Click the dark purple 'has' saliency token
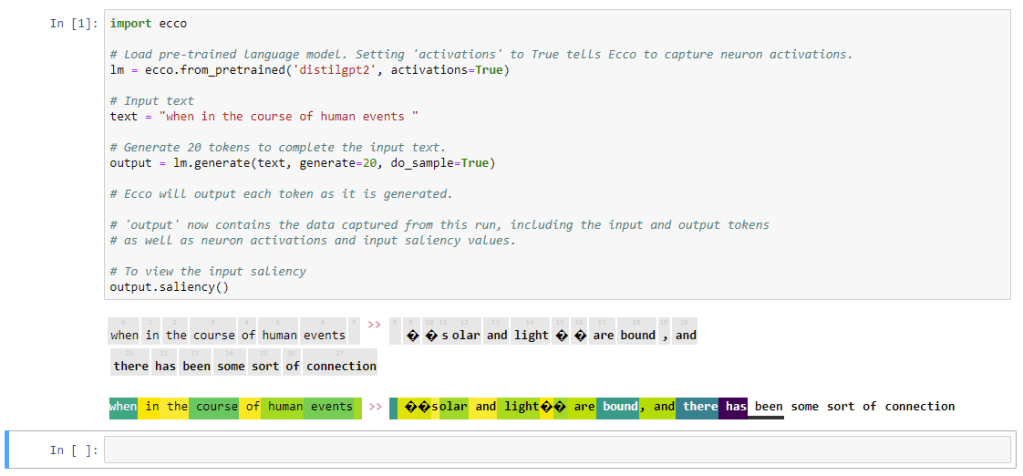Screen dimensions: 1023x476 [x=735, y=407]
